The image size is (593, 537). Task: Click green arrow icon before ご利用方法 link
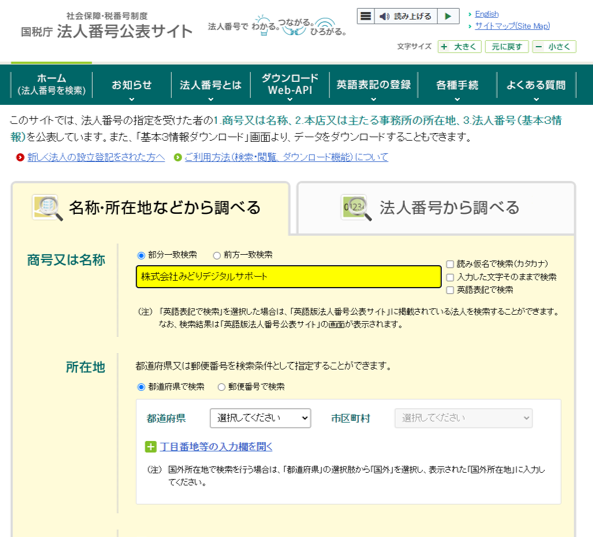(178, 157)
